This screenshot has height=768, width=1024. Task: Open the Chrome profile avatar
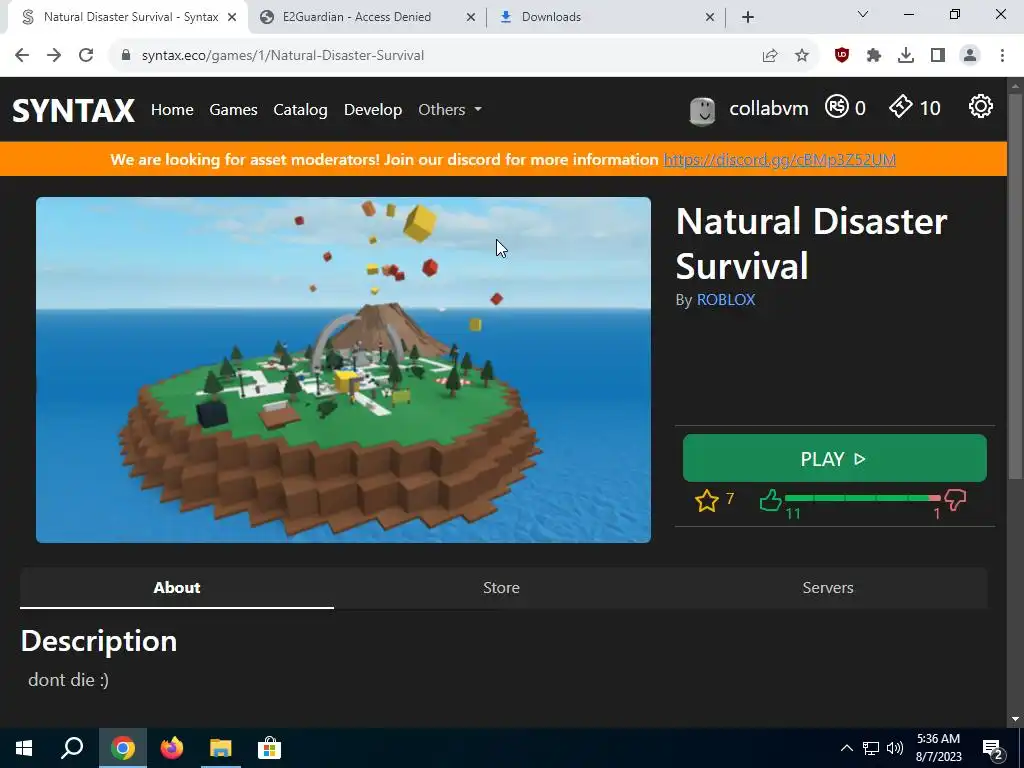pyautogui.click(x=970, y=56)
